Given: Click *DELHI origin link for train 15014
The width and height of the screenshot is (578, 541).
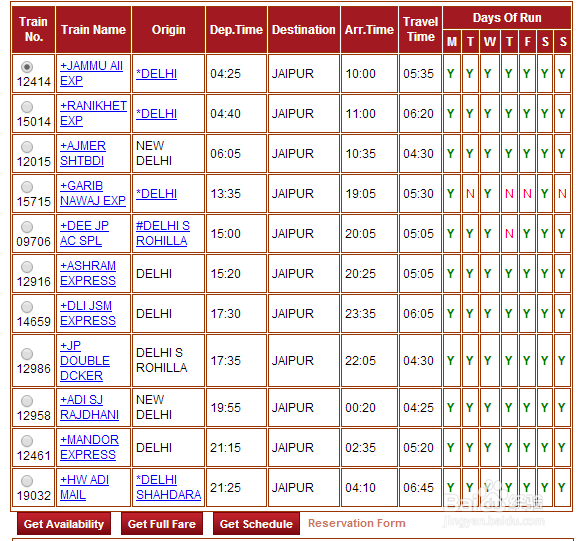Looking at the screenshot, I should [156, 114].
